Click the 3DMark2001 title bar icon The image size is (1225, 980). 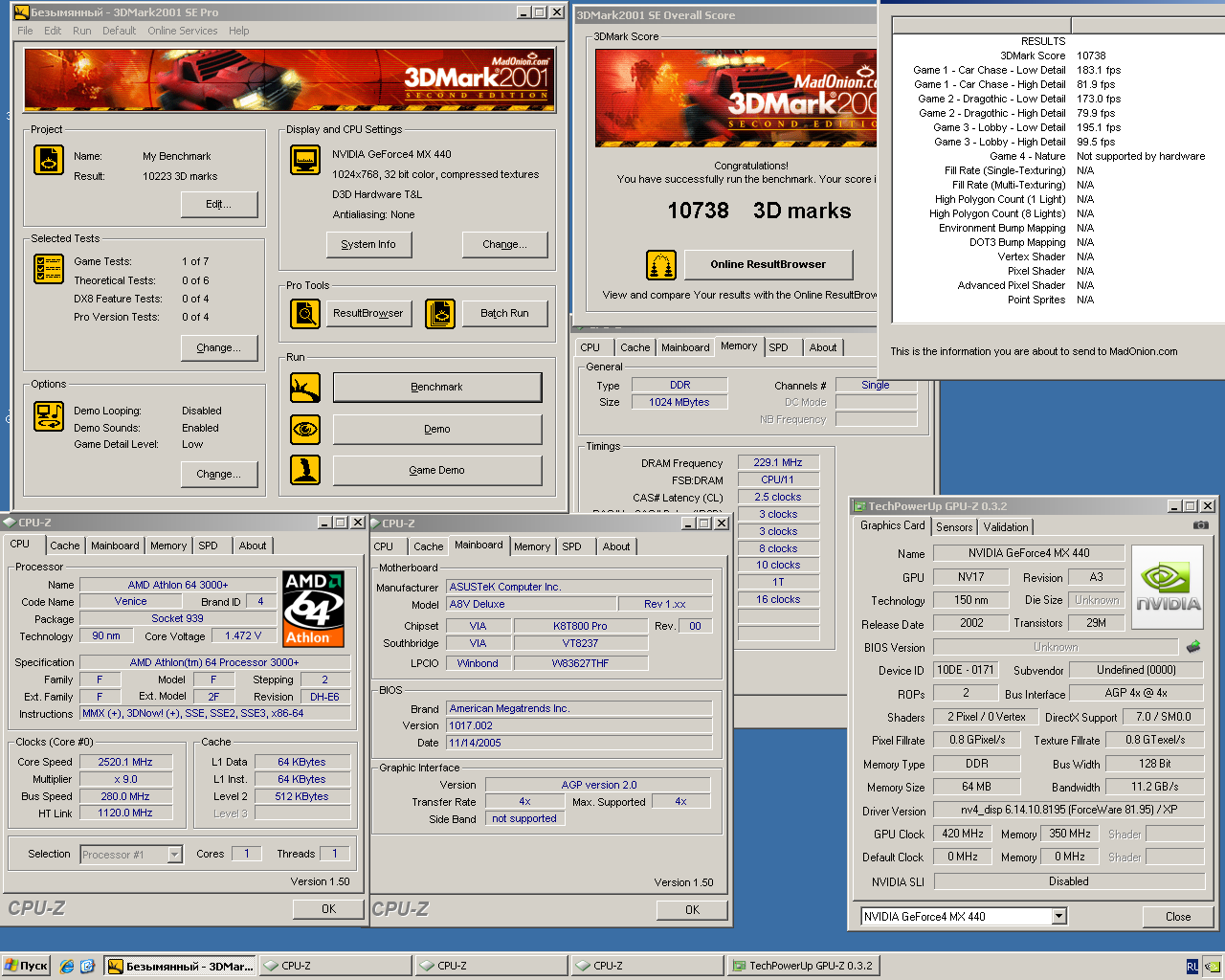(21, 12)
